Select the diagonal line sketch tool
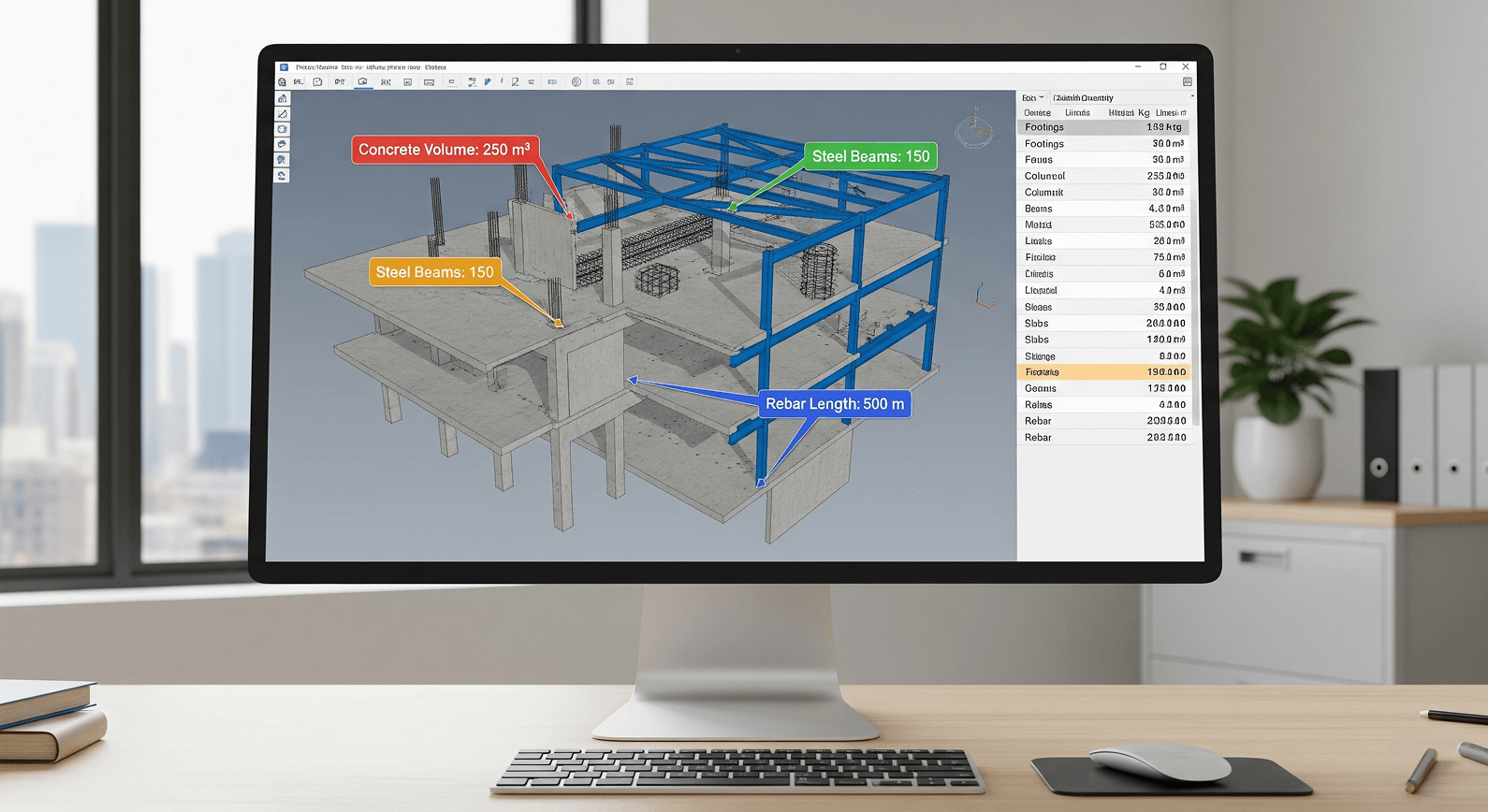This screenshot has width=1488, height=812. tap(283, 114)
